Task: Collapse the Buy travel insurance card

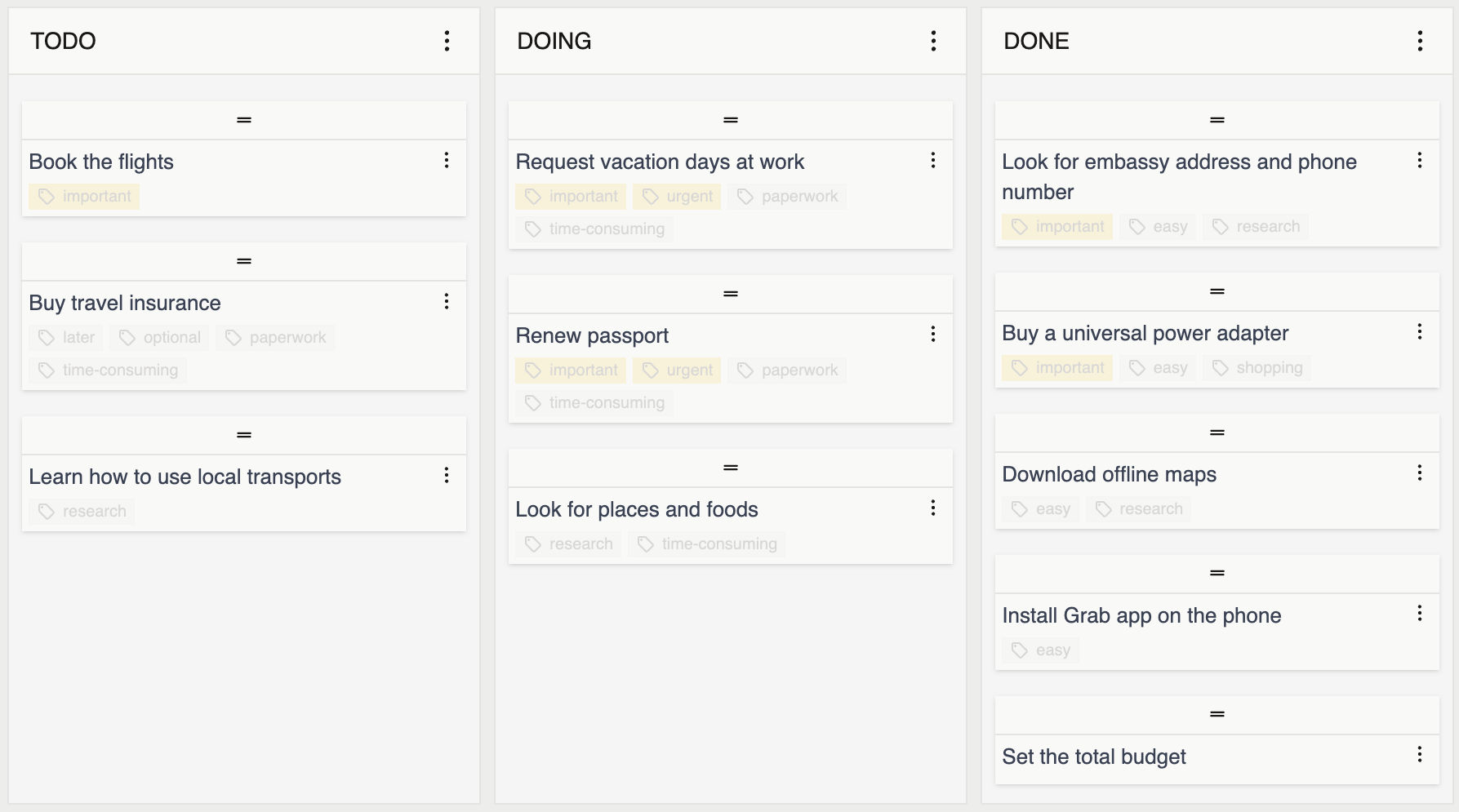Action: (243, 261)
